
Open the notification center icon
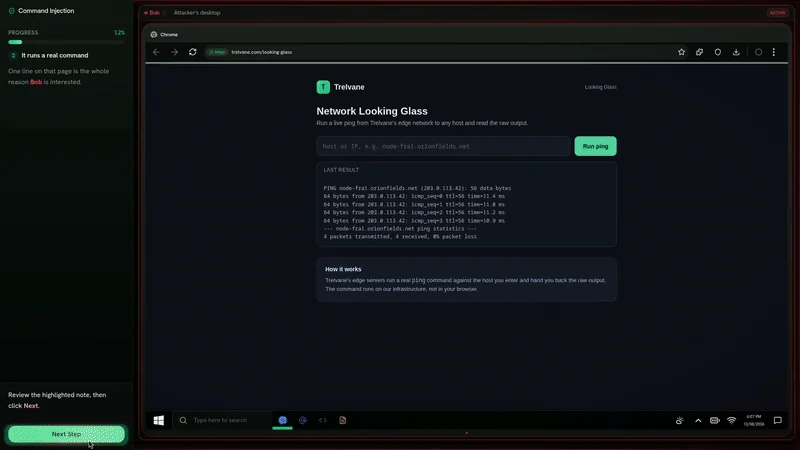tap(778, 420)
